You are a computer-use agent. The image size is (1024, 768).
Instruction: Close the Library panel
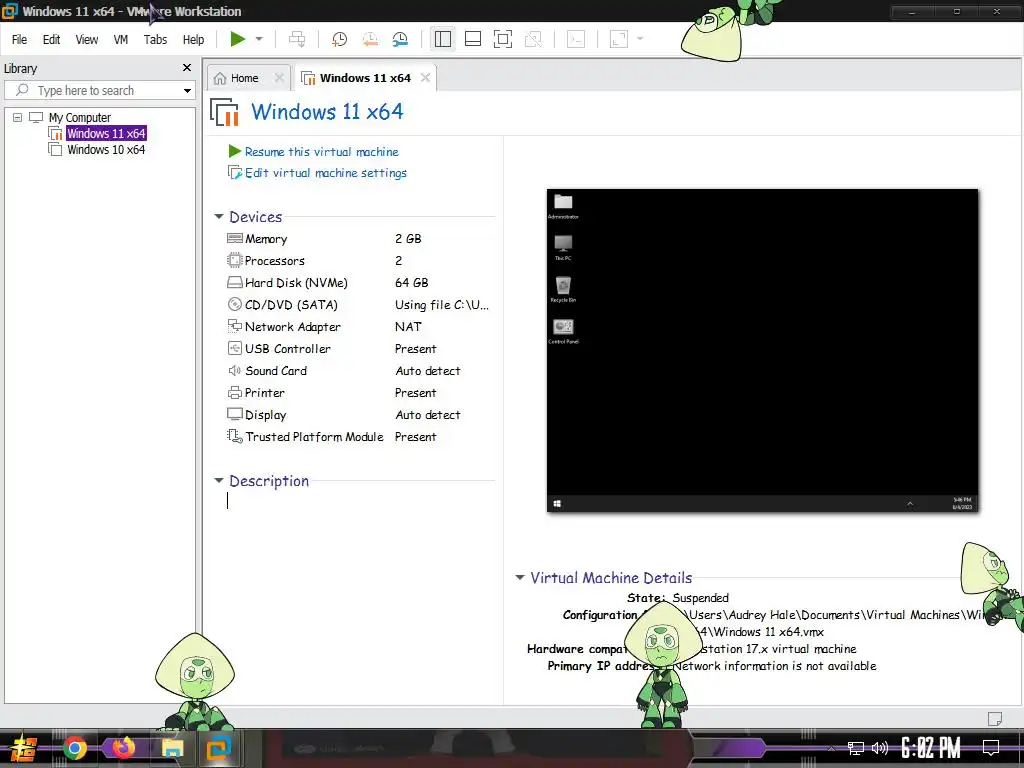(x=187, y=68)
